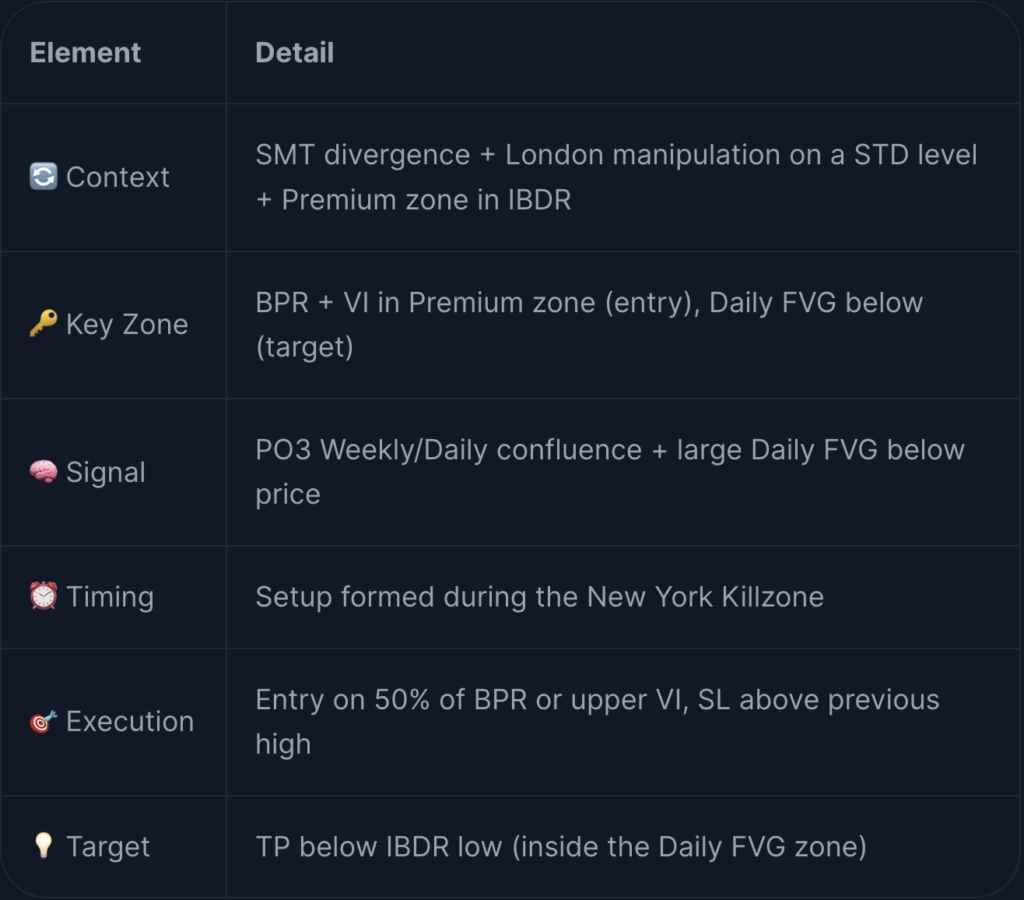Click the dartboard icon beside Execution
This screenshot has height=900, width=1024.
(43, 721)
